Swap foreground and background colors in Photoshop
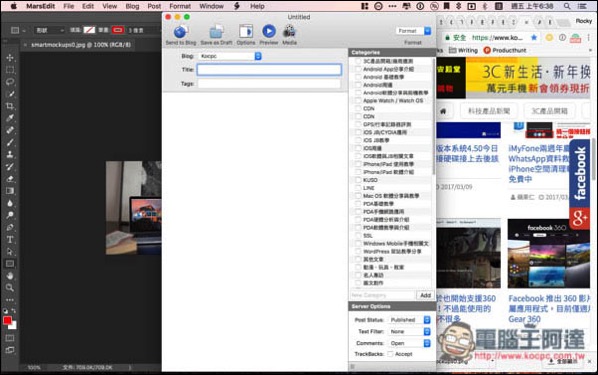Image resolution: width=598 pixels, height=375 pixels. [14, 311]
